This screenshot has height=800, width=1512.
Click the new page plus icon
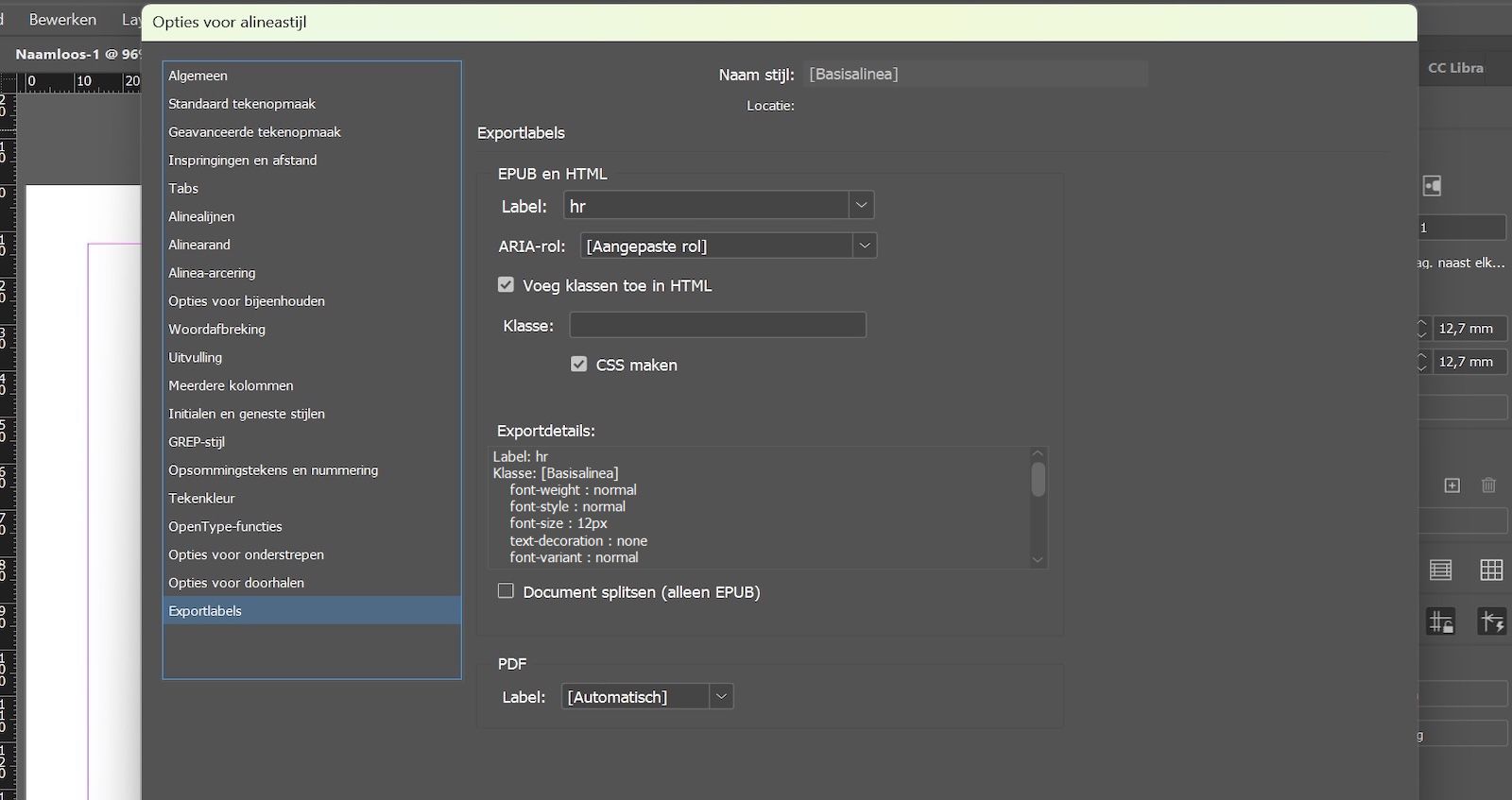tap(1452, 485)
